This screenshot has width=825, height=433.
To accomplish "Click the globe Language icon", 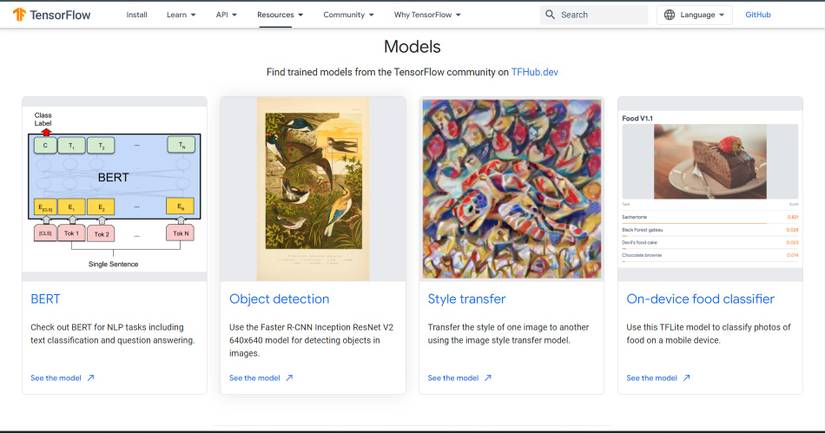I will [669, 15].
